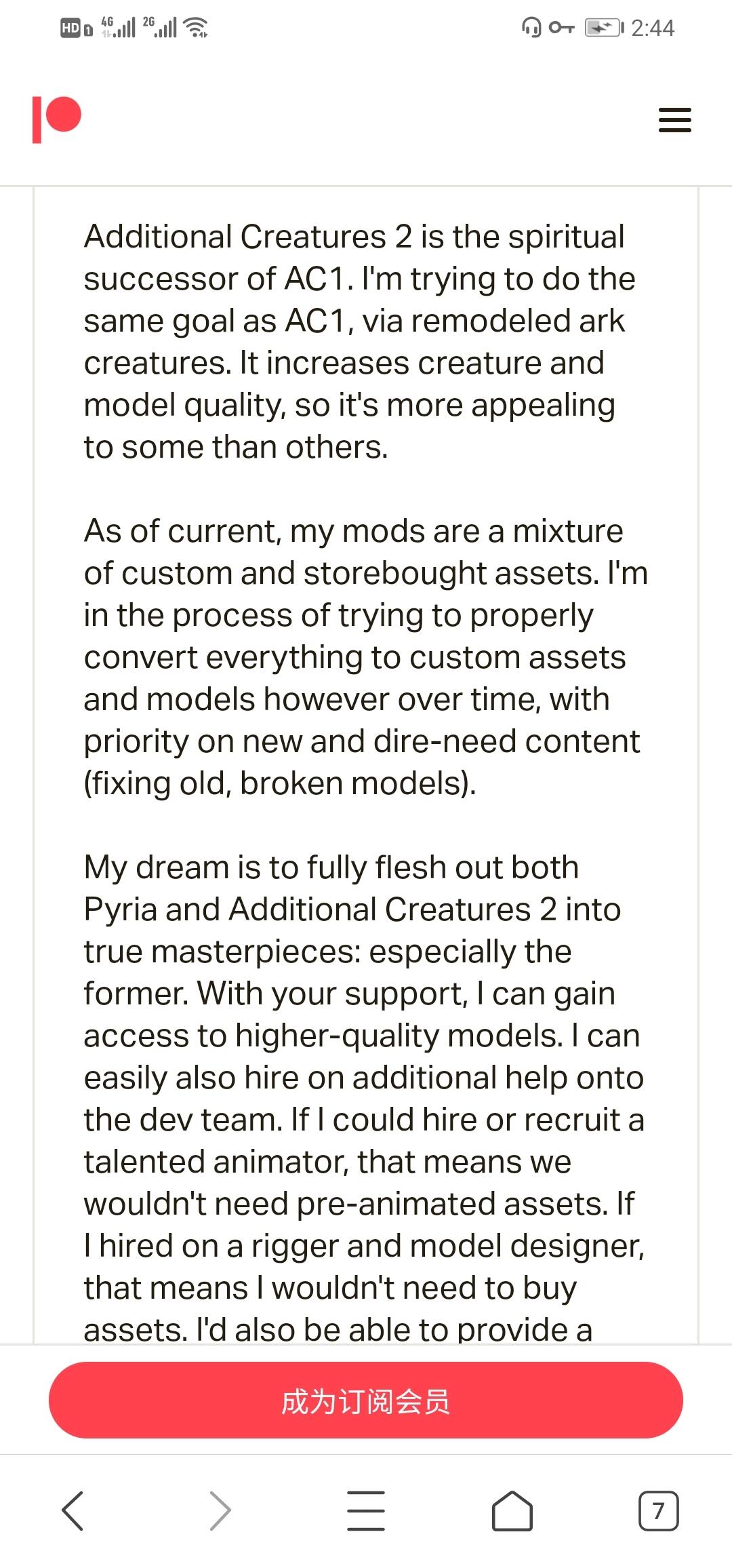Click the Patreon logo

point(57,119)
